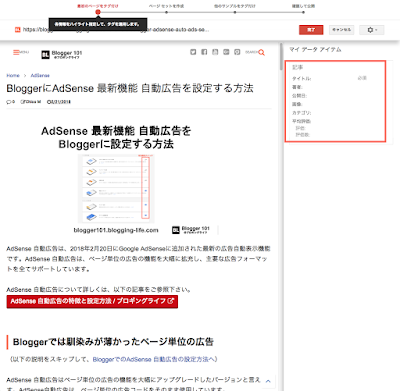Click the heading Bloggerでは馴染みが薄かったページ単位の広告
Viewport: 400px width, 391px height.
[x=113, y=342]
